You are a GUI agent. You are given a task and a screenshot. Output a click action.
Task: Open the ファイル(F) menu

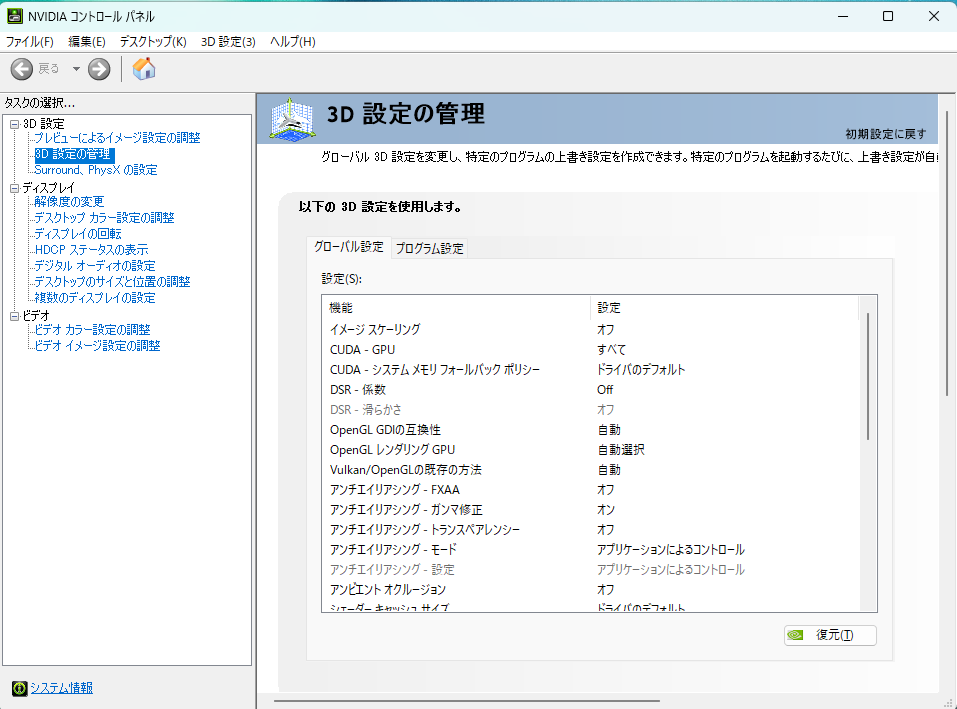pyautogui.click(x=30, y=42)
